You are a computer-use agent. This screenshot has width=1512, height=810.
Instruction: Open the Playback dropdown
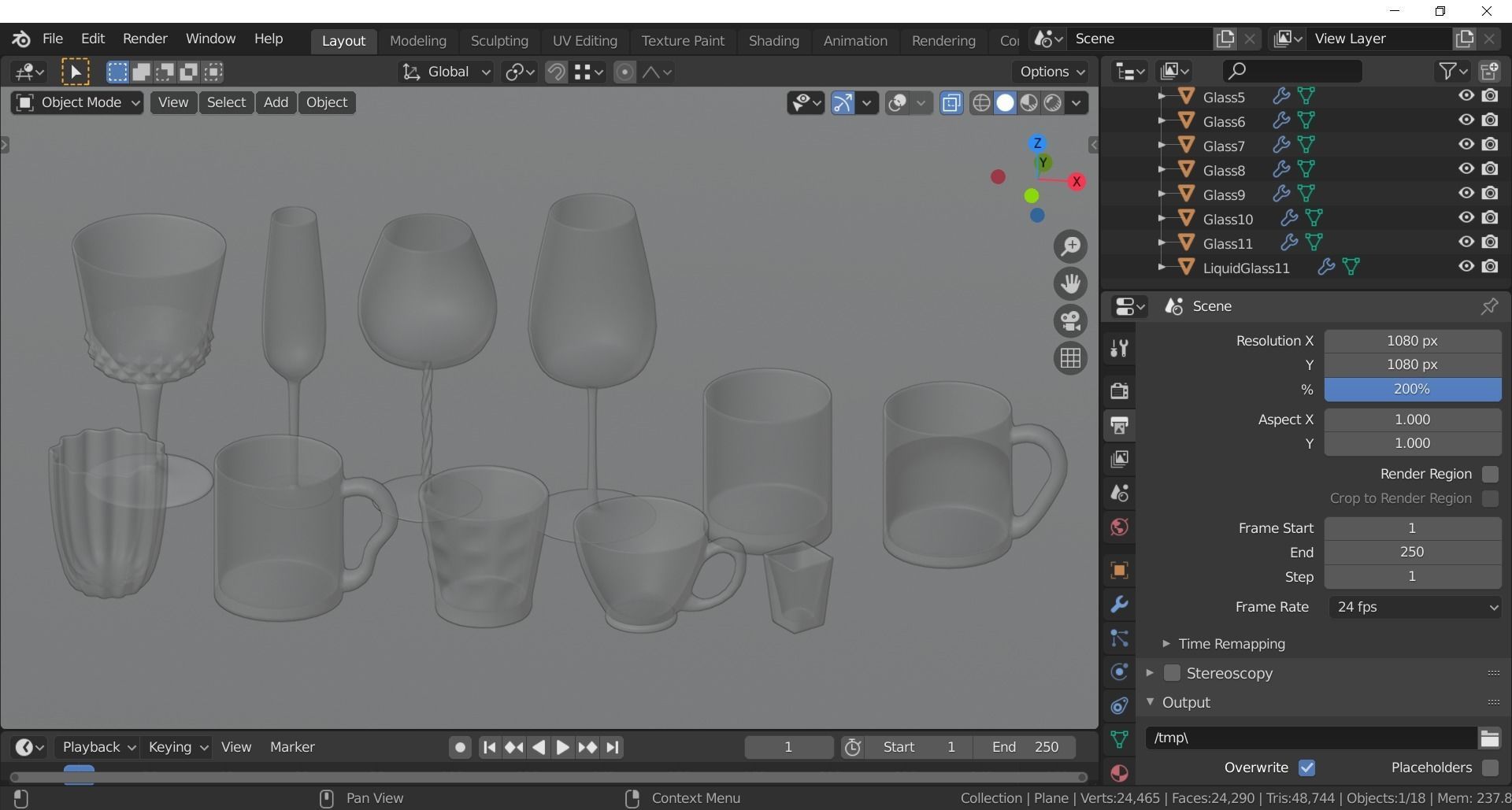pos(98,747)
